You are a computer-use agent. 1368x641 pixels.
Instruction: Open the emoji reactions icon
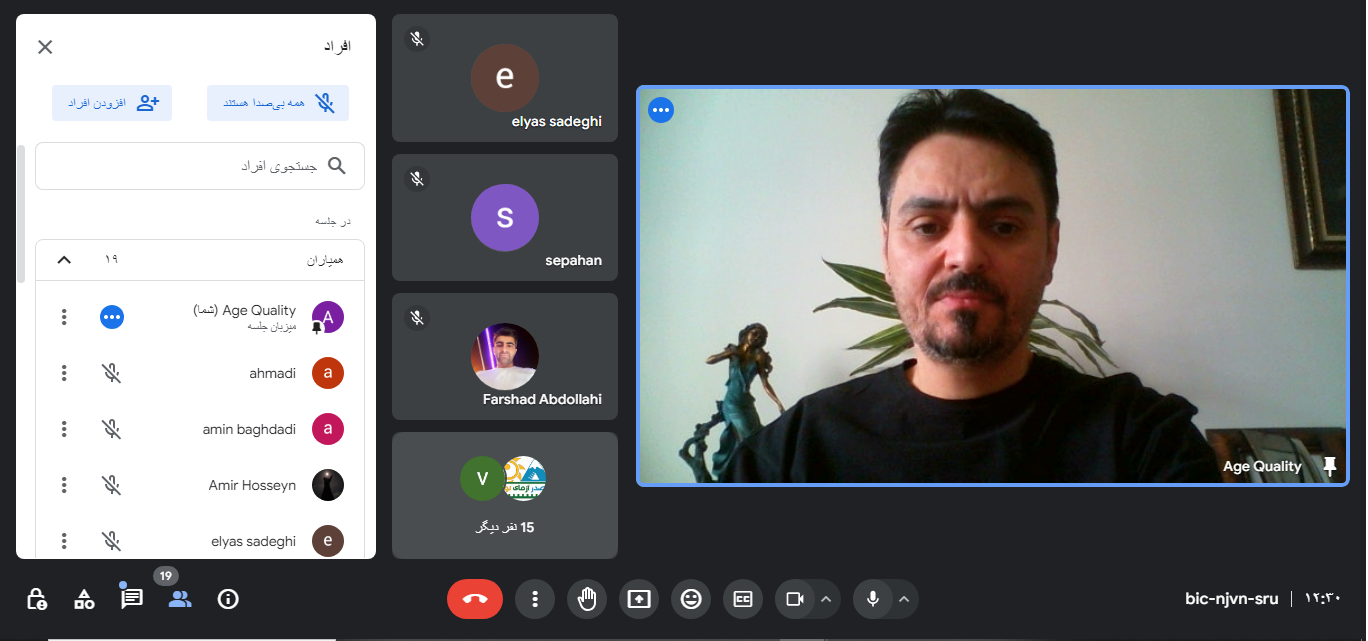coord(691,599)
